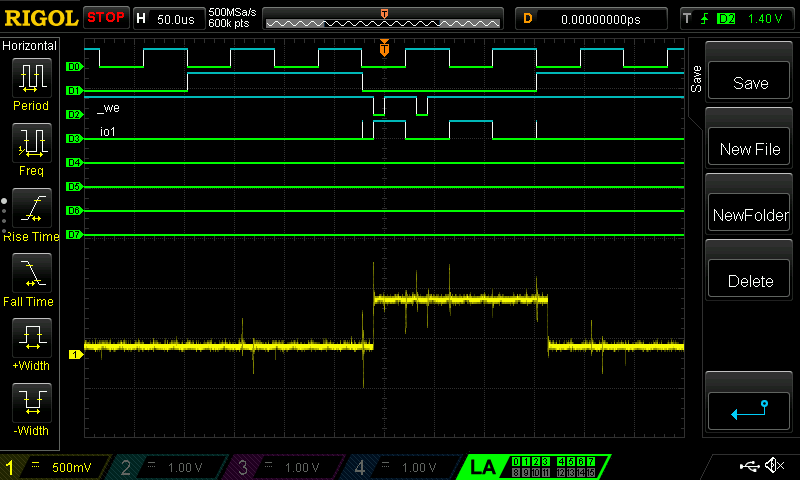
Task: Select the Period measurement icon
Action: point(31,78)
